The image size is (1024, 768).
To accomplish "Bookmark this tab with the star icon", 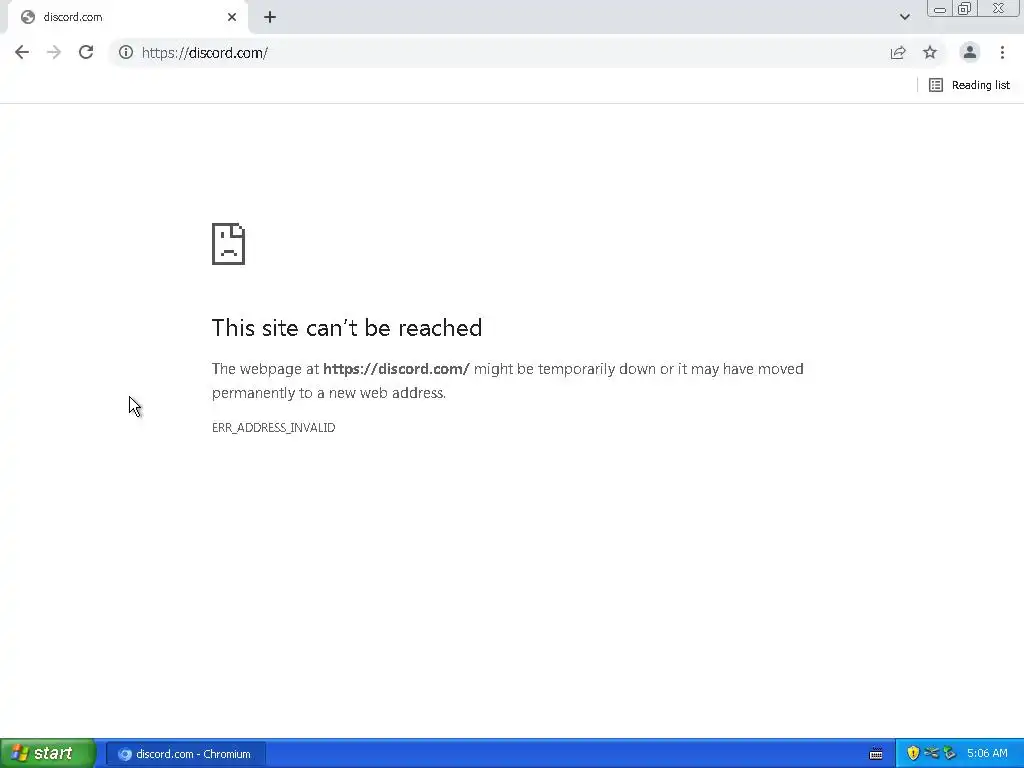I will click(x=930, y=52).
